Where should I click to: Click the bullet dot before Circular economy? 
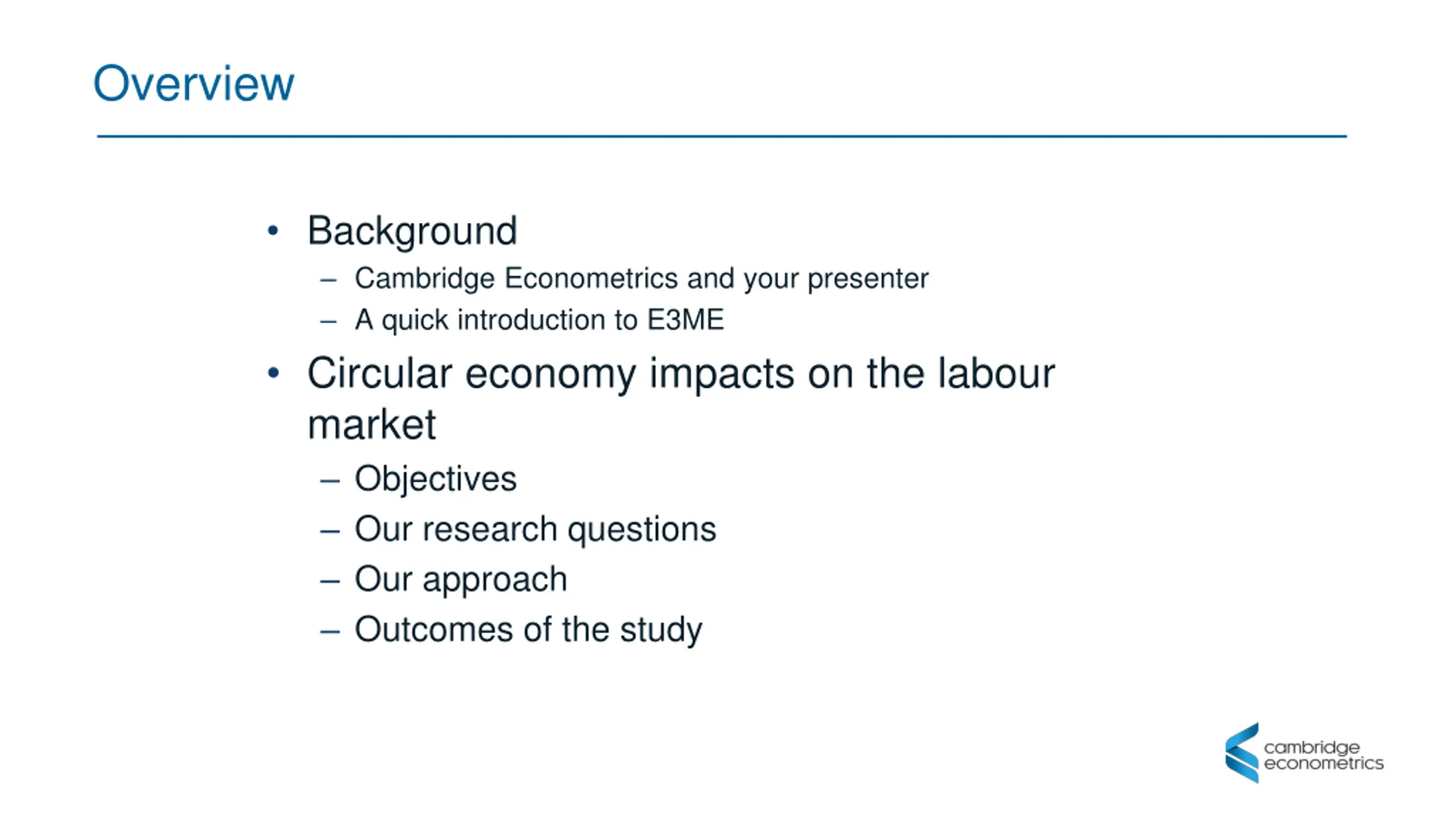click(273, 373)
